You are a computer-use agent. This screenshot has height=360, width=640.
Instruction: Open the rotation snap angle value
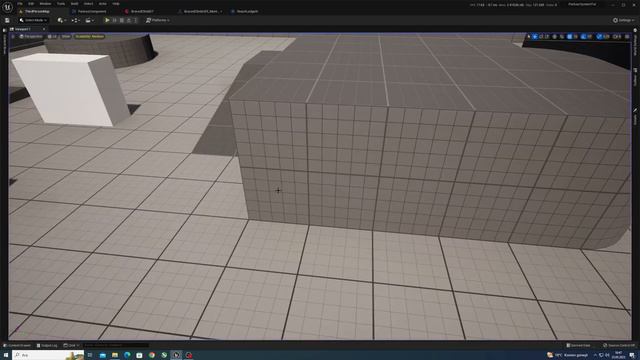(x=590, y=37)
